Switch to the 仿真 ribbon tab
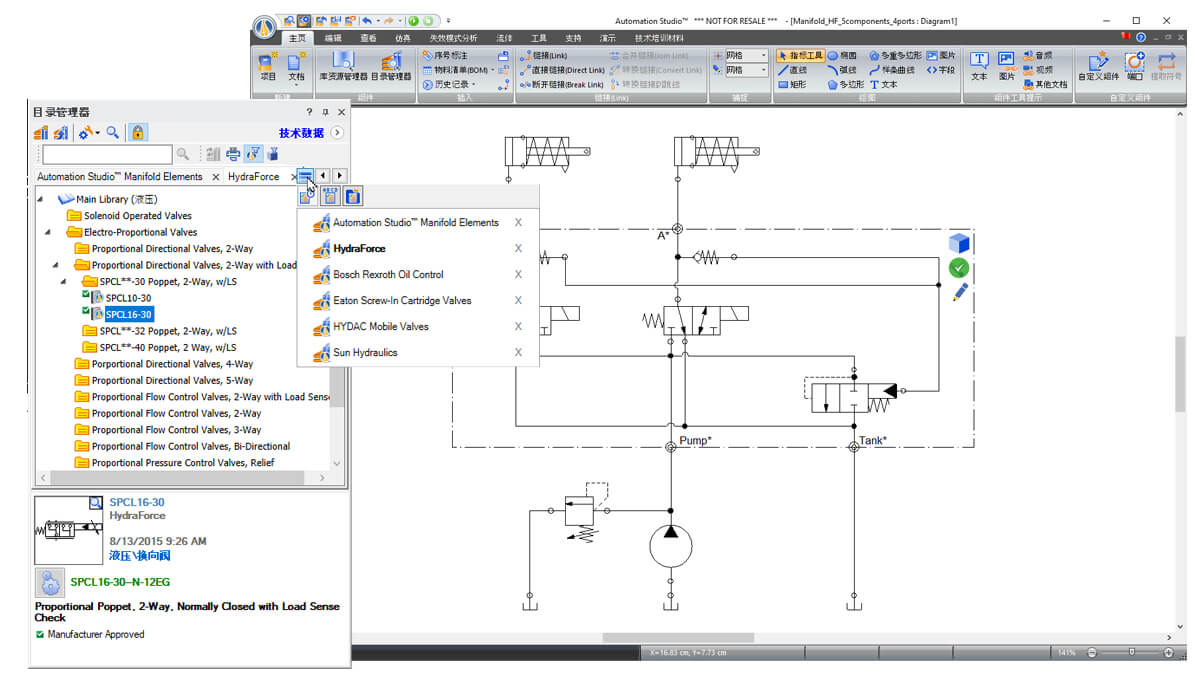The height and width of the screenshot is (674, 1200). point(403,37)
